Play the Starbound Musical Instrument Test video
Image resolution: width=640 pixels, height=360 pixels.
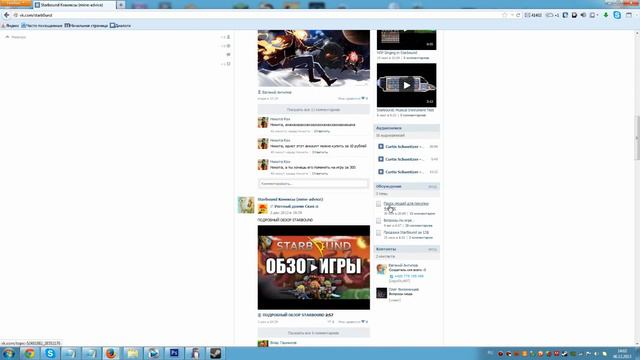[406, 85]
